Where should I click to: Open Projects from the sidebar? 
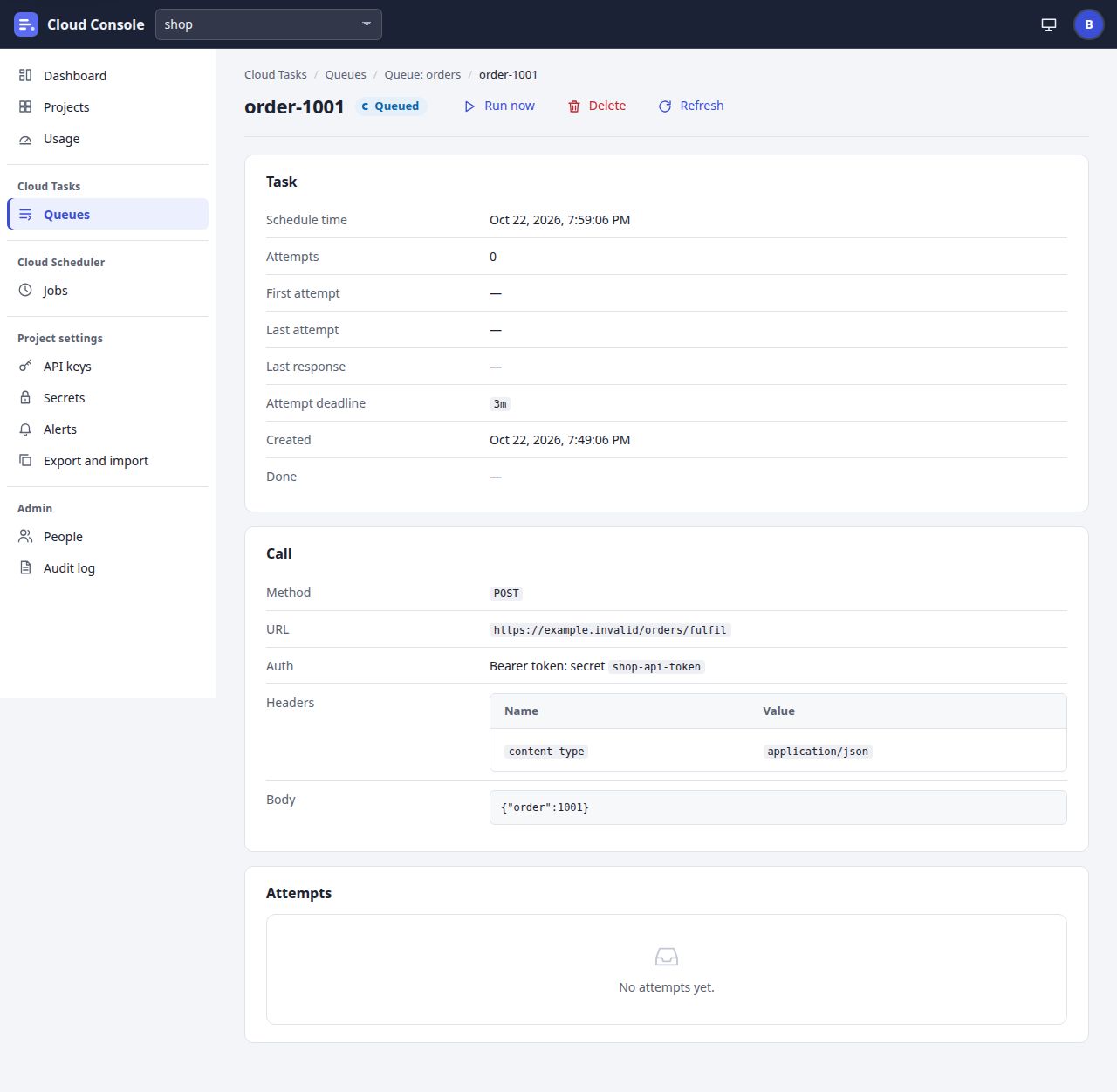[x=108, y=107]
